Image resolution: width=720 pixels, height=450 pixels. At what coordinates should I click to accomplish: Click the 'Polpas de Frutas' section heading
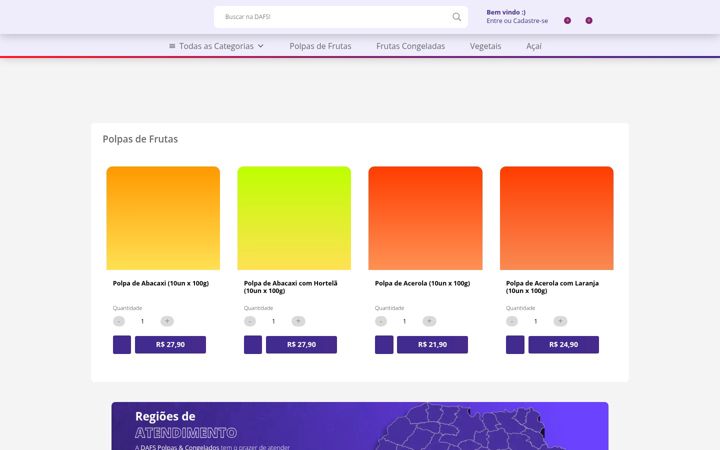click(140, 139)
